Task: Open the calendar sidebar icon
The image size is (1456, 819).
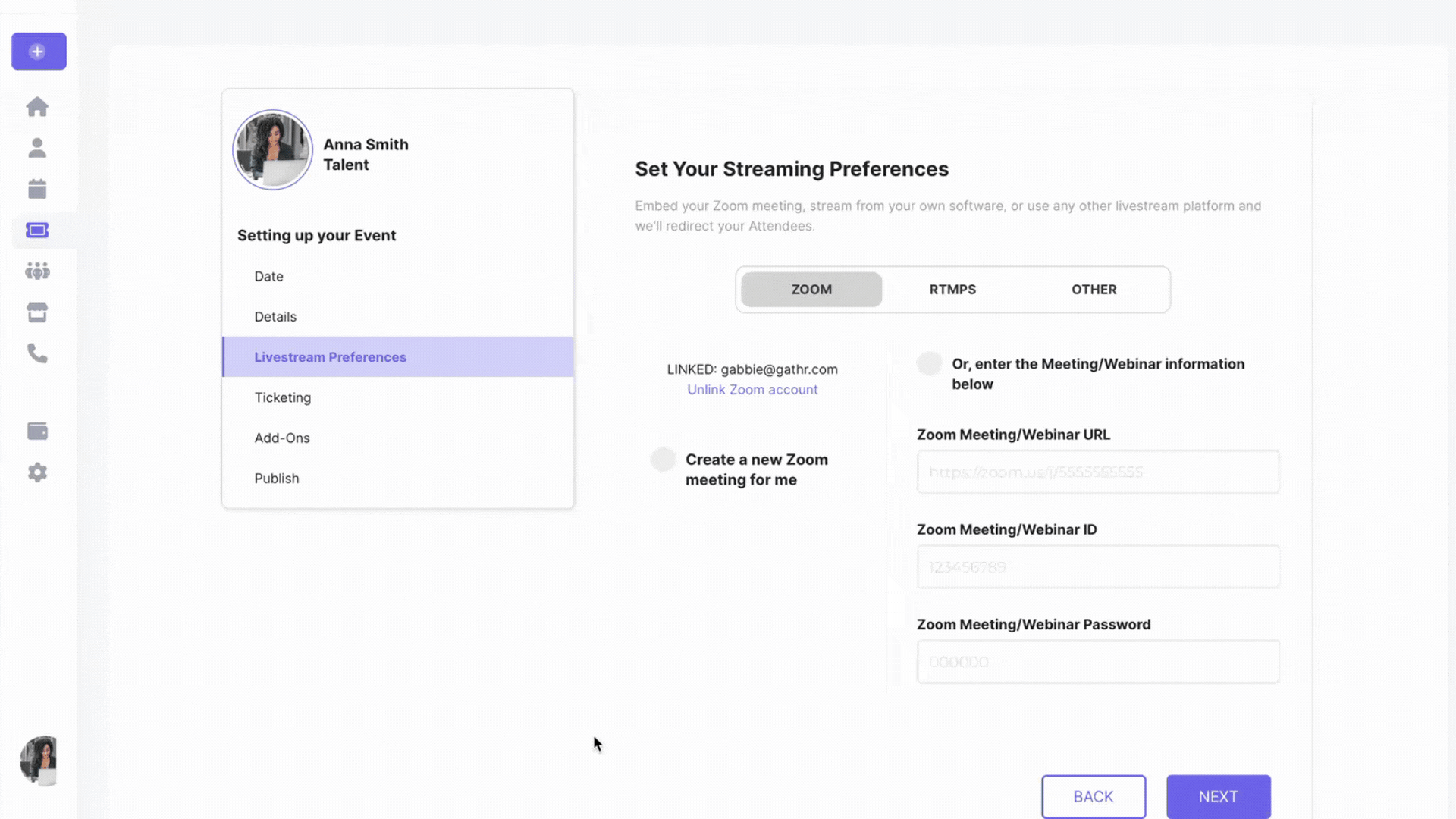Action: 37,189
